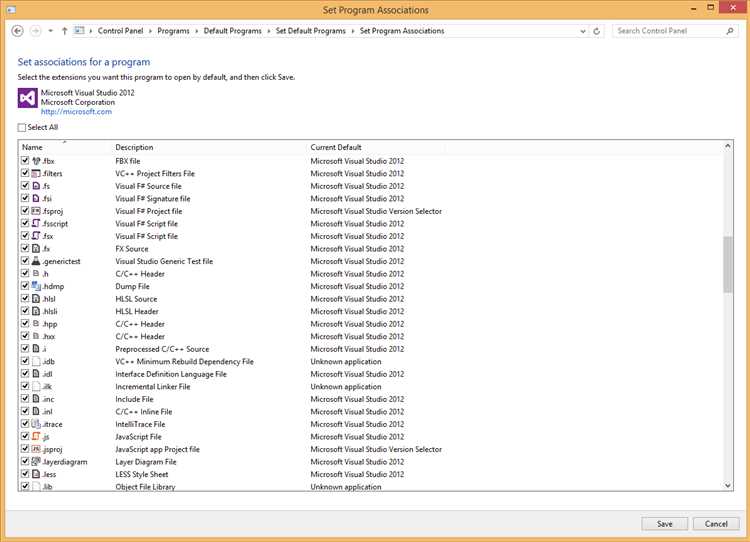Expand chevron after Control Panel breadcrumb
Viewport: 750px width, 542px height.
150,31
